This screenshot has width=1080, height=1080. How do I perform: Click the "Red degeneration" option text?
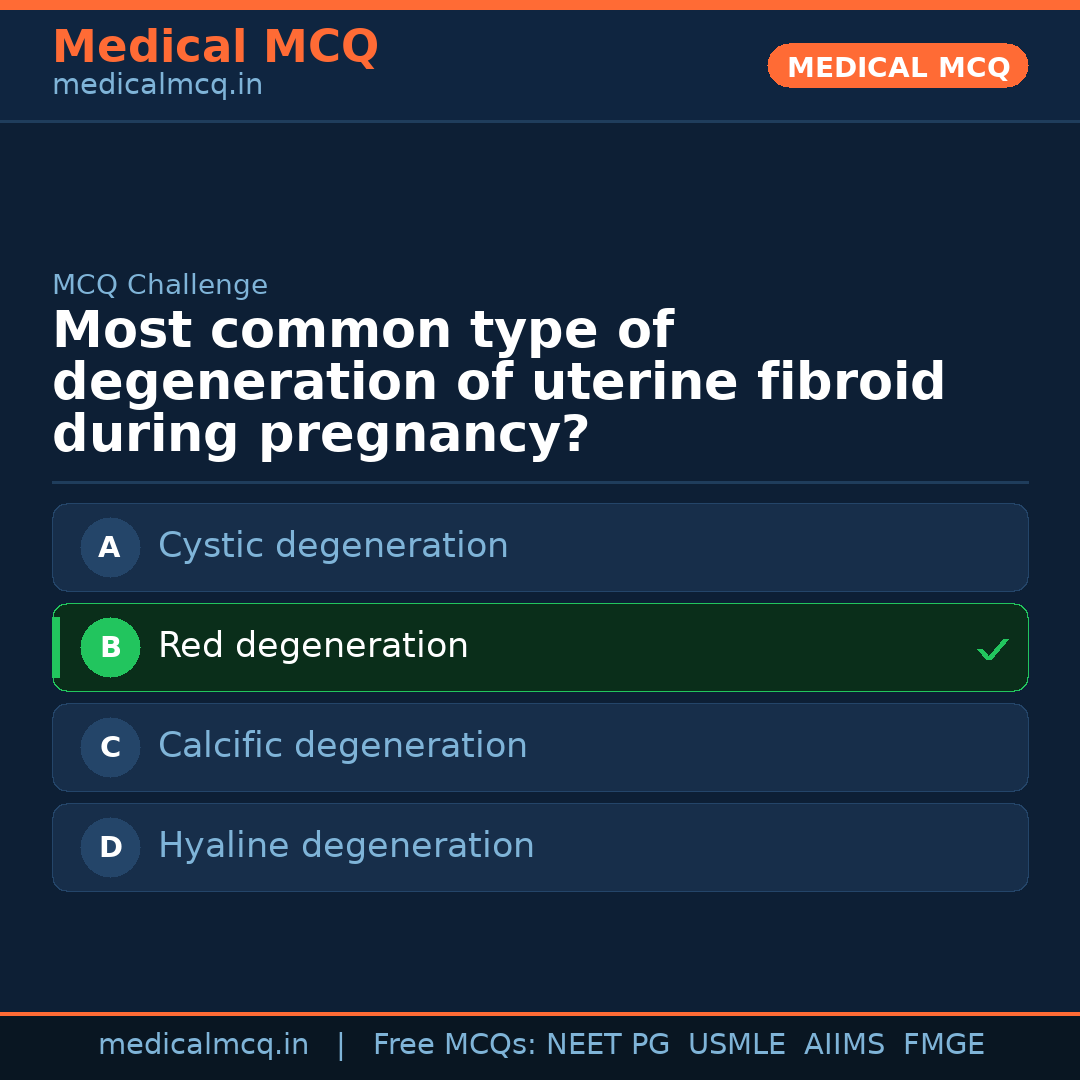pos(313,646)
